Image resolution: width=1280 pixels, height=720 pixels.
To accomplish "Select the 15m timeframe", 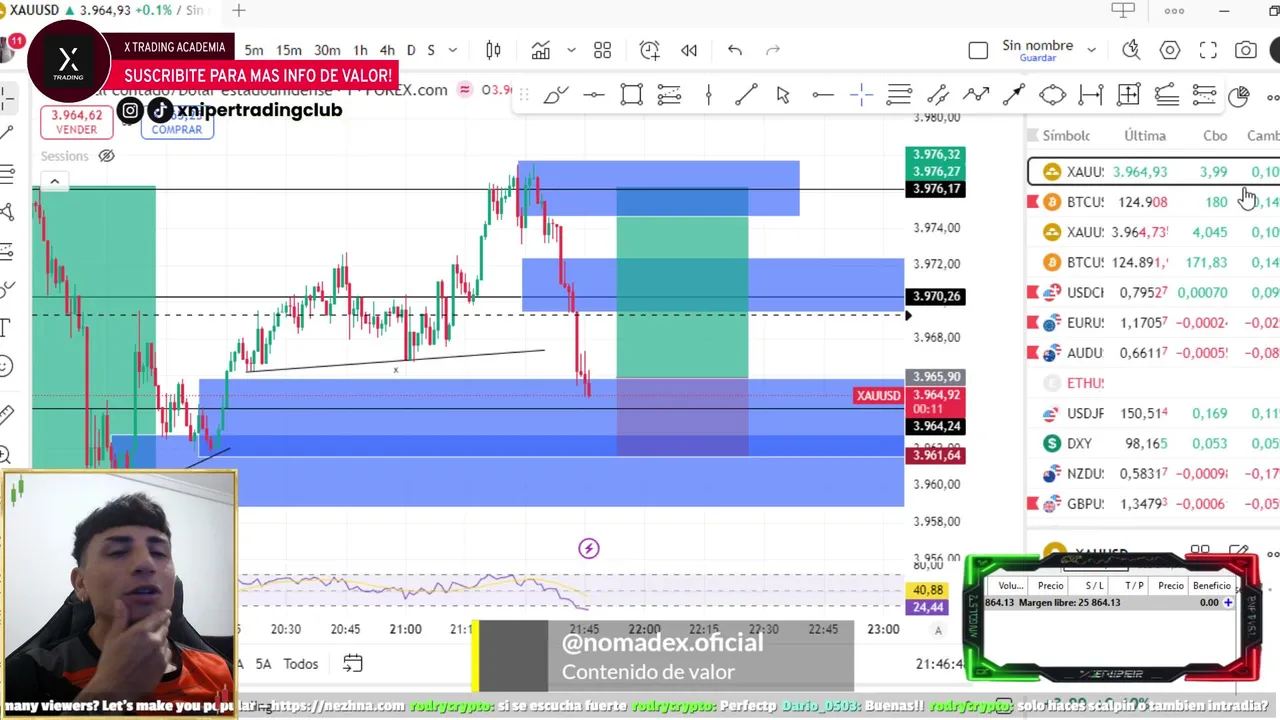I will coord(289,50).
